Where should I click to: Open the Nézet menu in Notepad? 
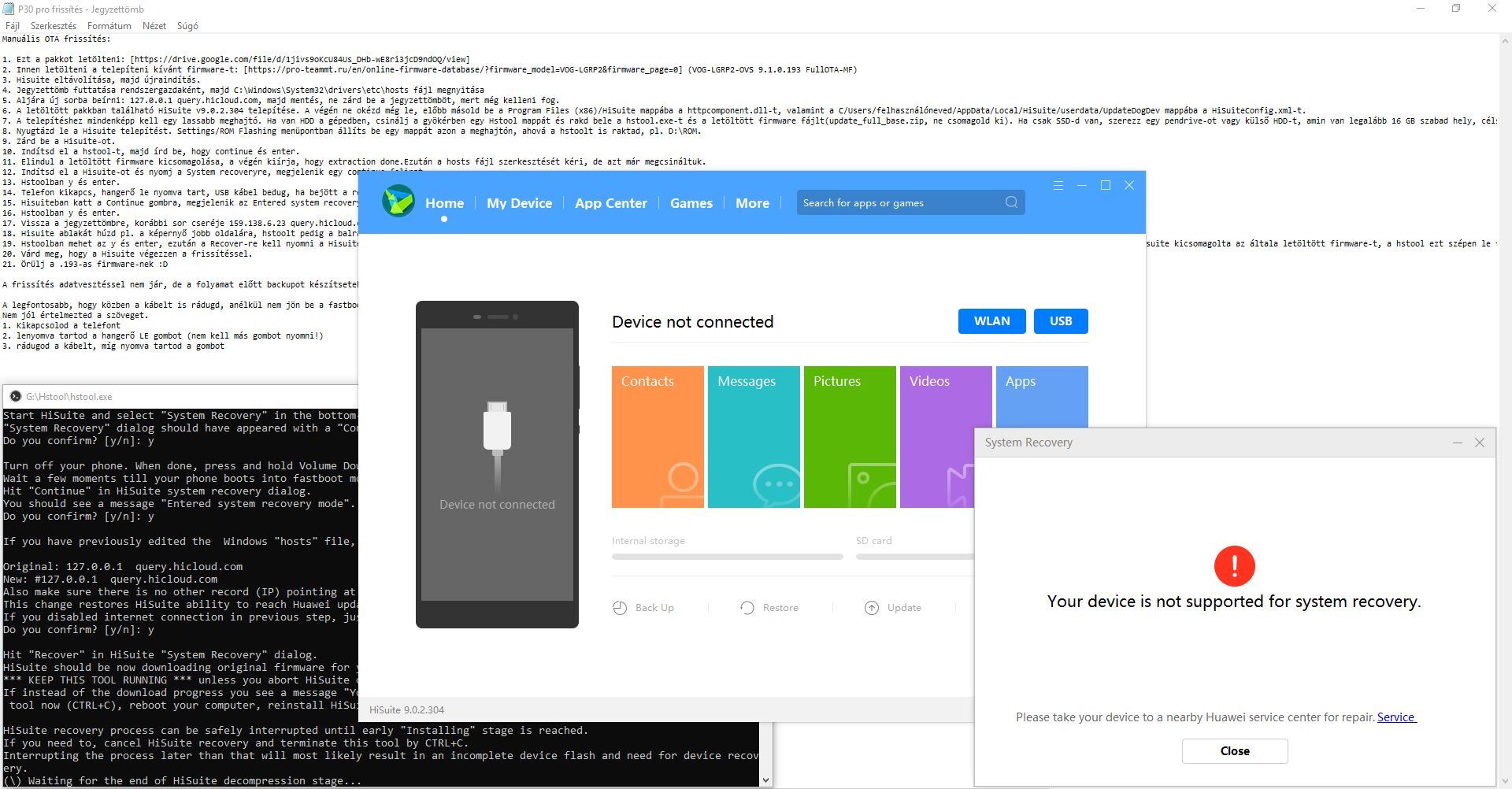(154, 26)
